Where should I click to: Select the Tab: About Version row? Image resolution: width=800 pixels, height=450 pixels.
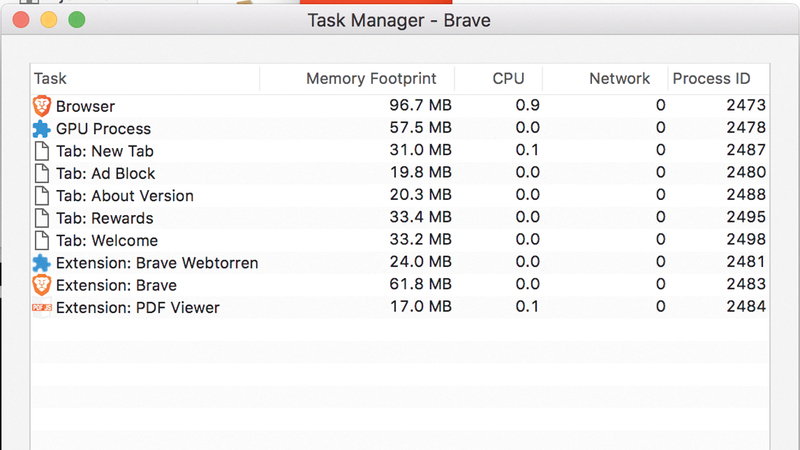pyautogui.click(x=125, y=196)
